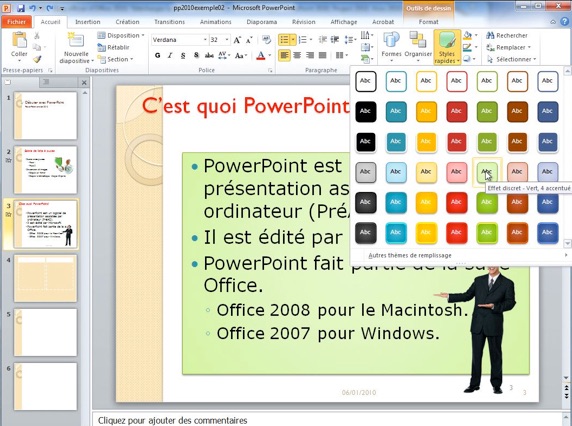Open the bullets list dropdown arrow
Viewport: 572px width, 426px height.
coord(293,39)
